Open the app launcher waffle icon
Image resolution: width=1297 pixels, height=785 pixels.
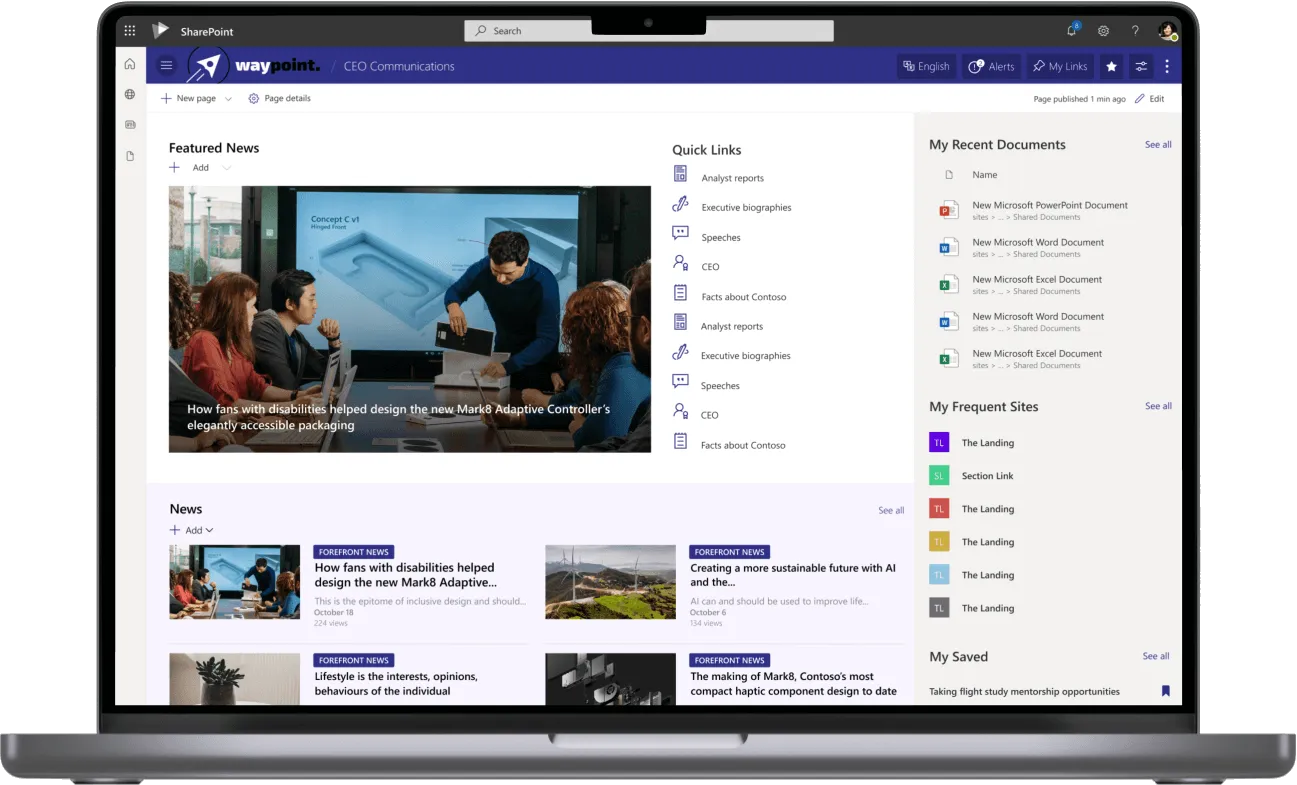[129, 30]
